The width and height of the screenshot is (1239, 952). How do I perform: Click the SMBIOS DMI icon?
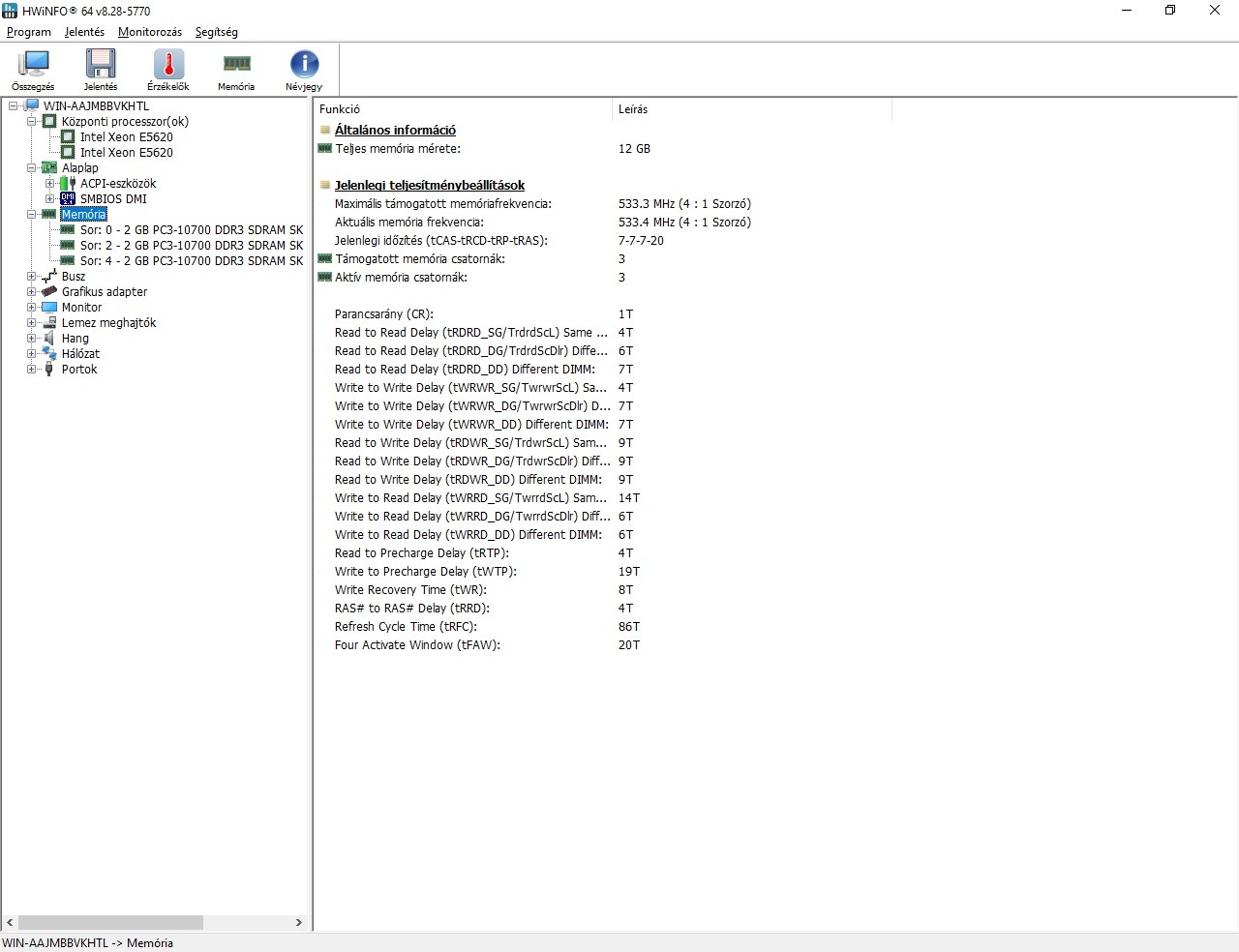[68, 198]
